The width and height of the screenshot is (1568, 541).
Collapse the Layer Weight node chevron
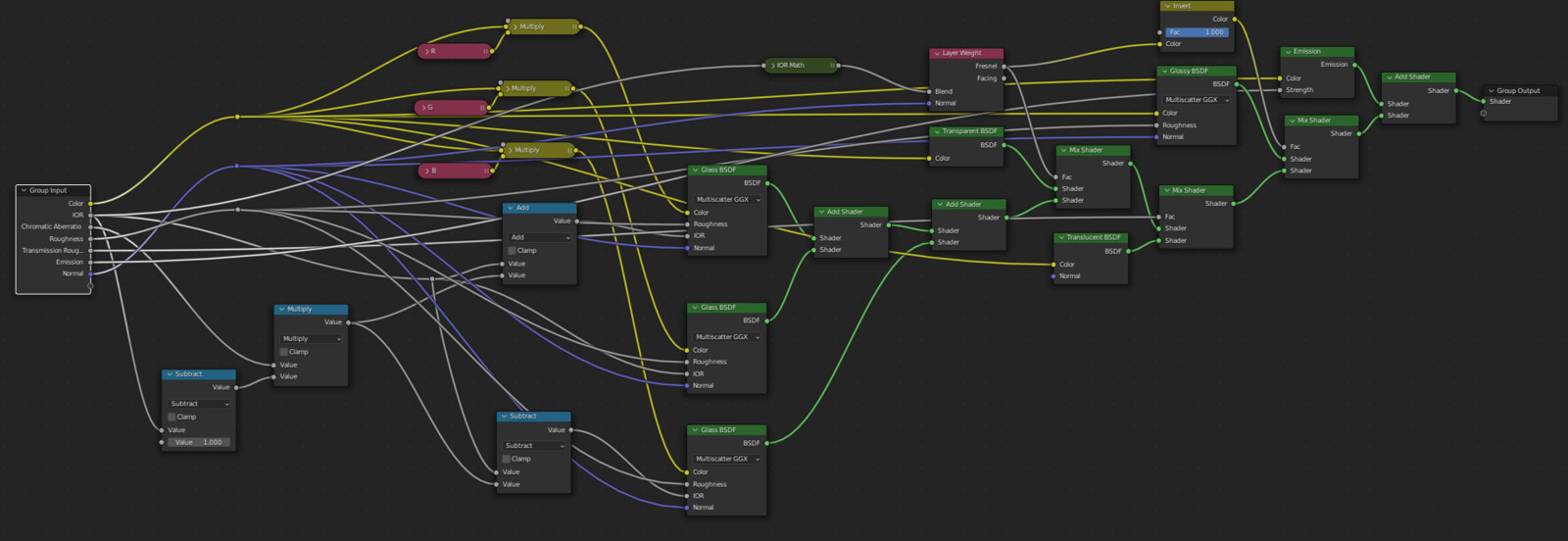click(937, 53)
